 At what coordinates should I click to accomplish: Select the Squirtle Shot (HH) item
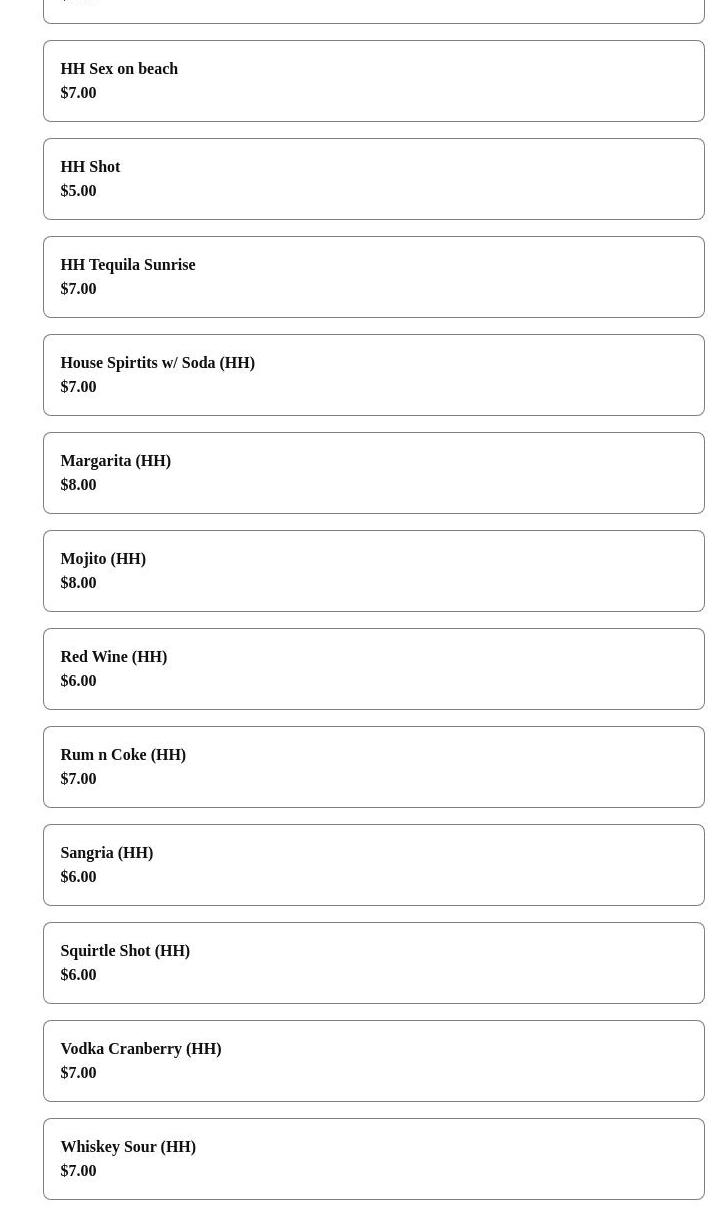pyautogui.click(x=373, y=963)
